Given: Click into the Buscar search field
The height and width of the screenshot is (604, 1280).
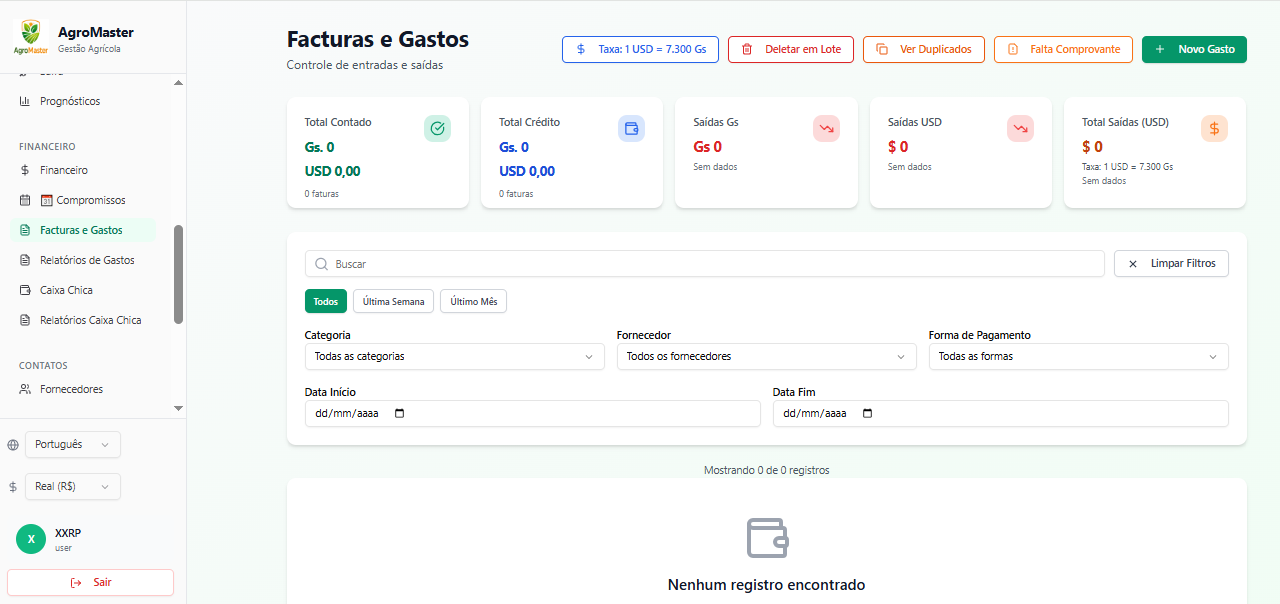Looking at the screenshot, I should (704, 264).
